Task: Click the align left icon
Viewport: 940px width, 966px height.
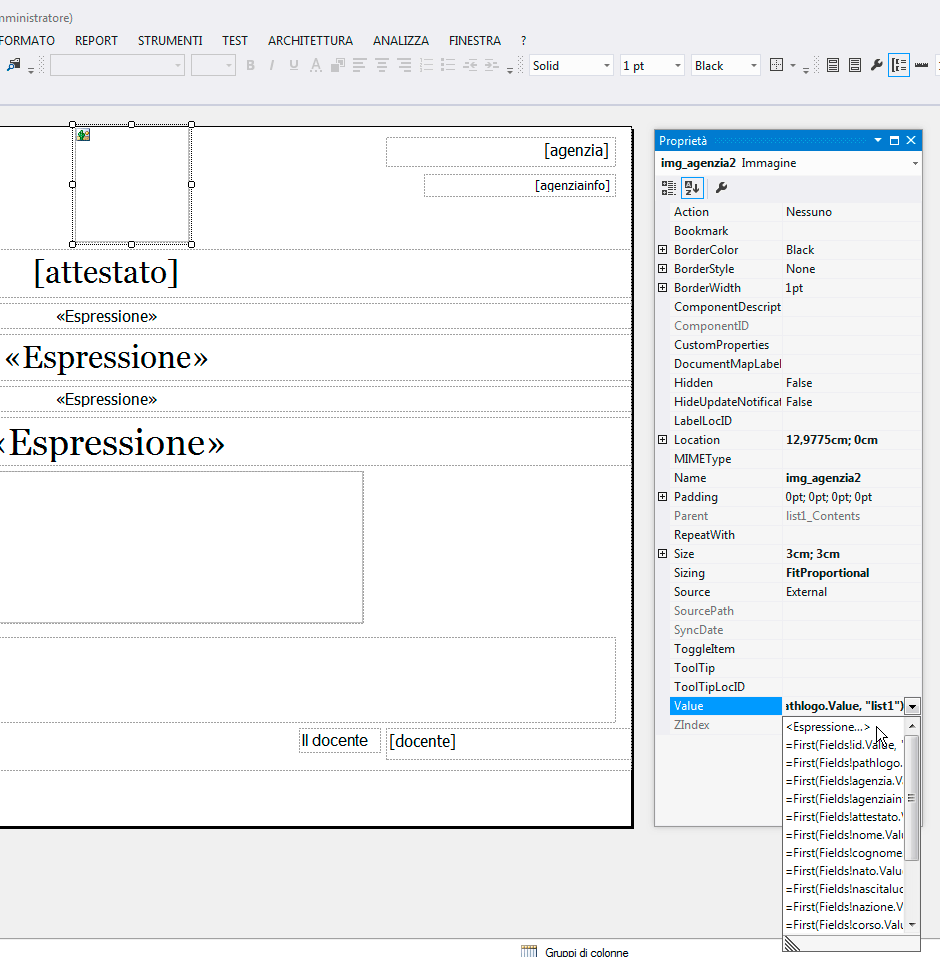Action: [360, 65]
